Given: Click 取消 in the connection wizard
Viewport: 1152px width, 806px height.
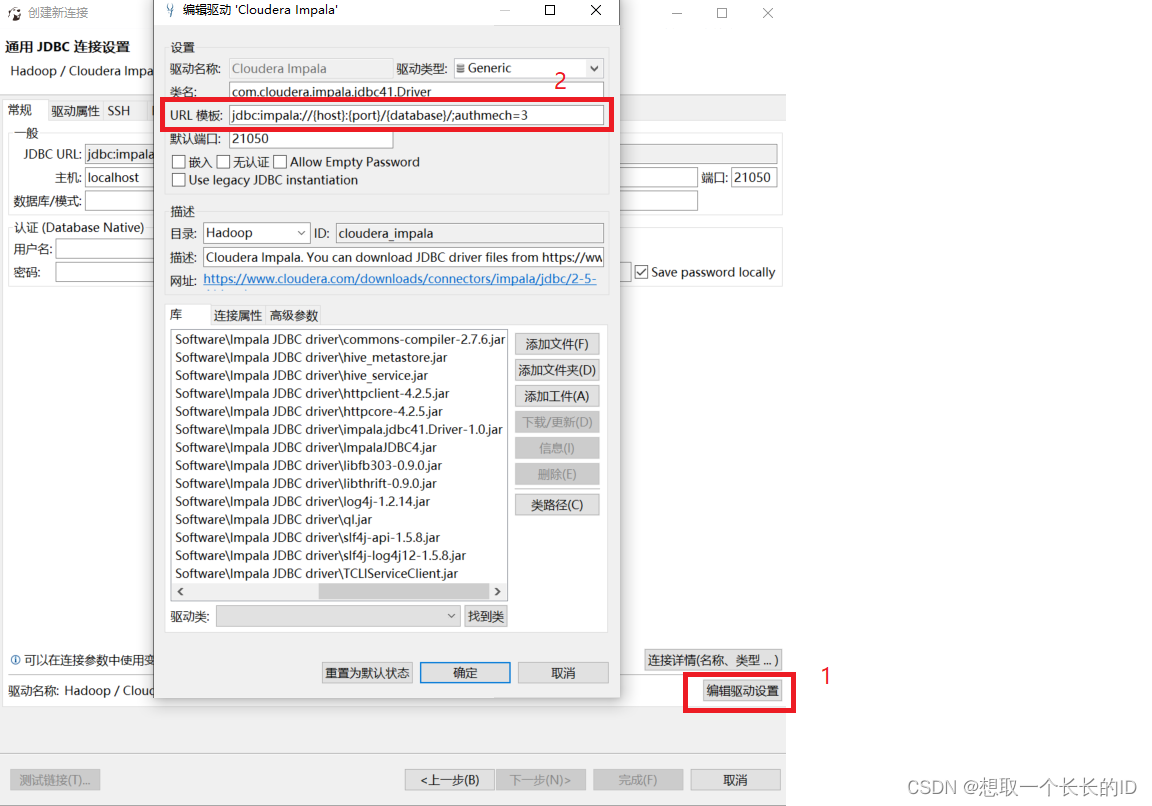Looking at the screenshot, I should click(x=735, y=780).
